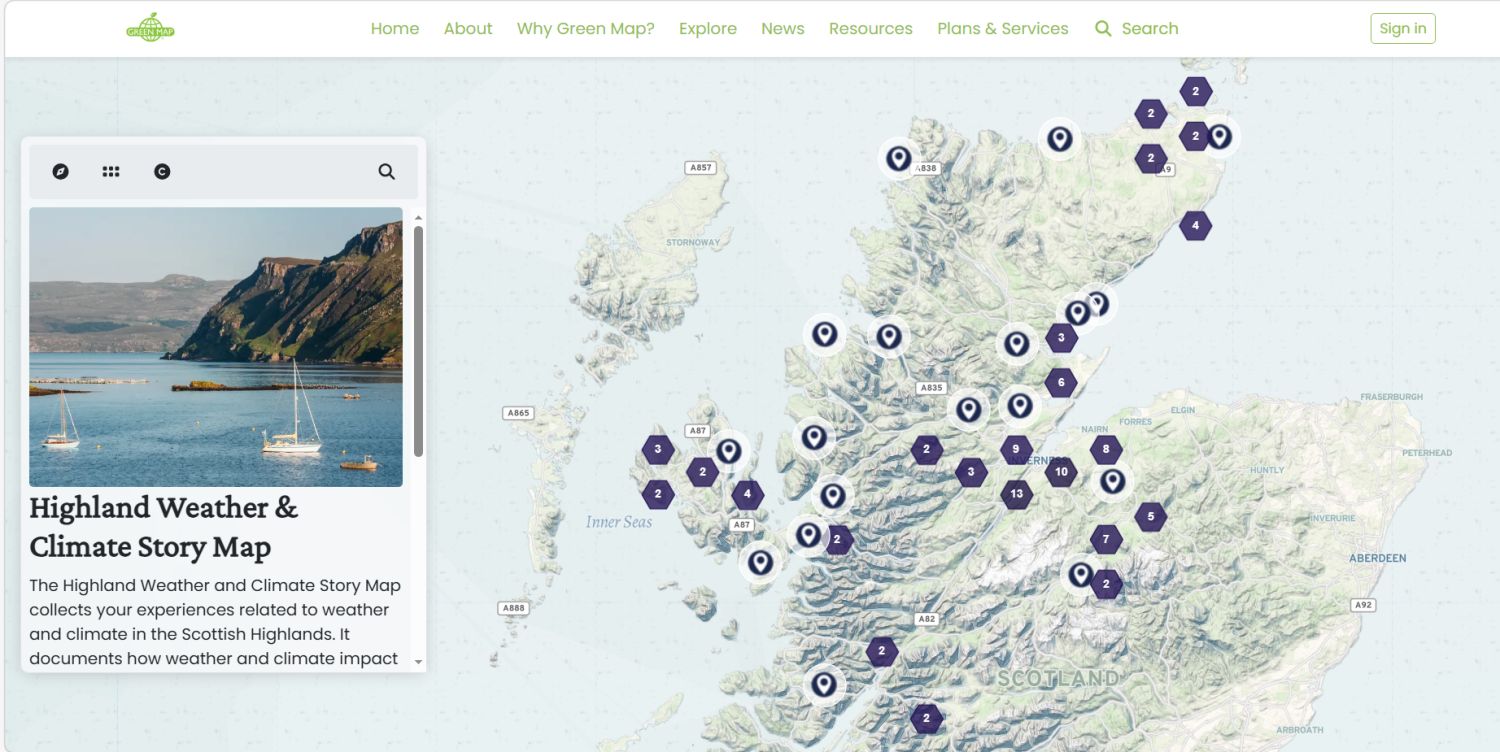Open the News page
The height and width of the screenshot is (752, 1500).
pyautogui.click(x=783, y=29)
